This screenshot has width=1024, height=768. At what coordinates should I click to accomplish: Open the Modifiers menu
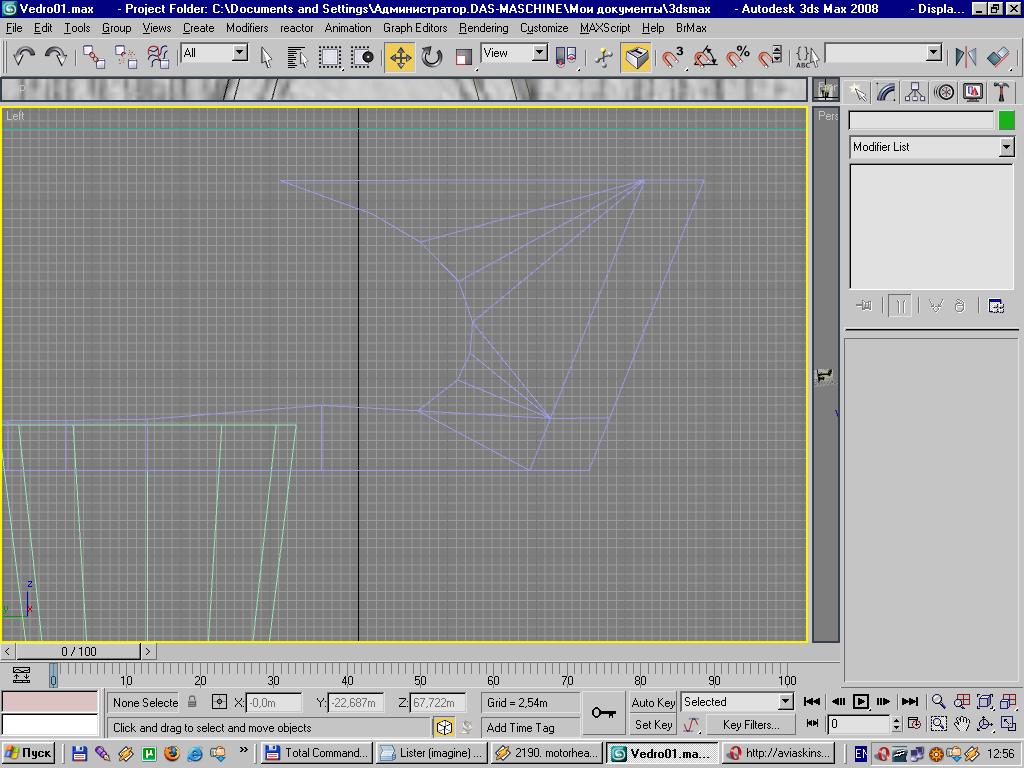[x=247, y=28]
